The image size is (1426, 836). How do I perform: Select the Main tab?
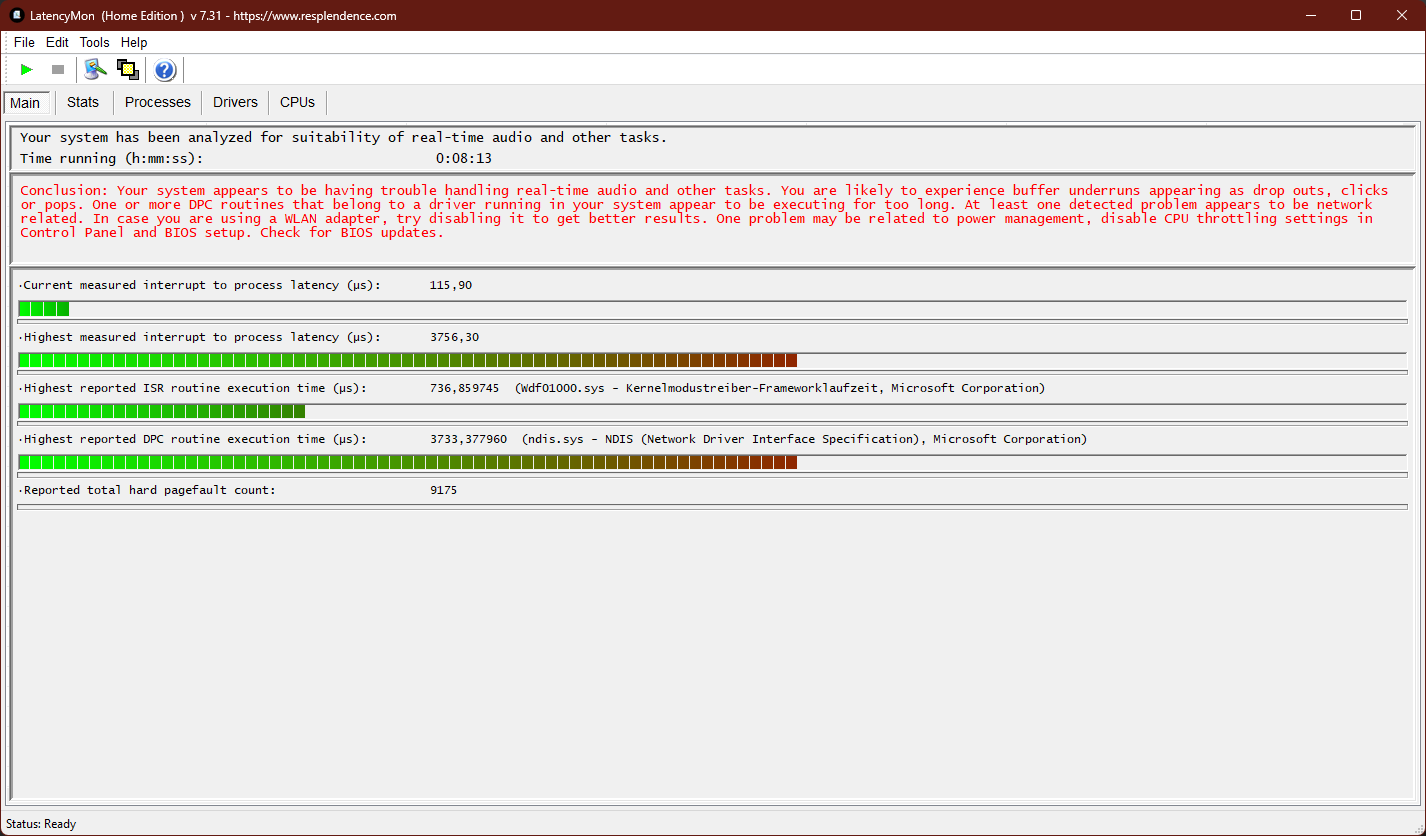coord(25,103)
